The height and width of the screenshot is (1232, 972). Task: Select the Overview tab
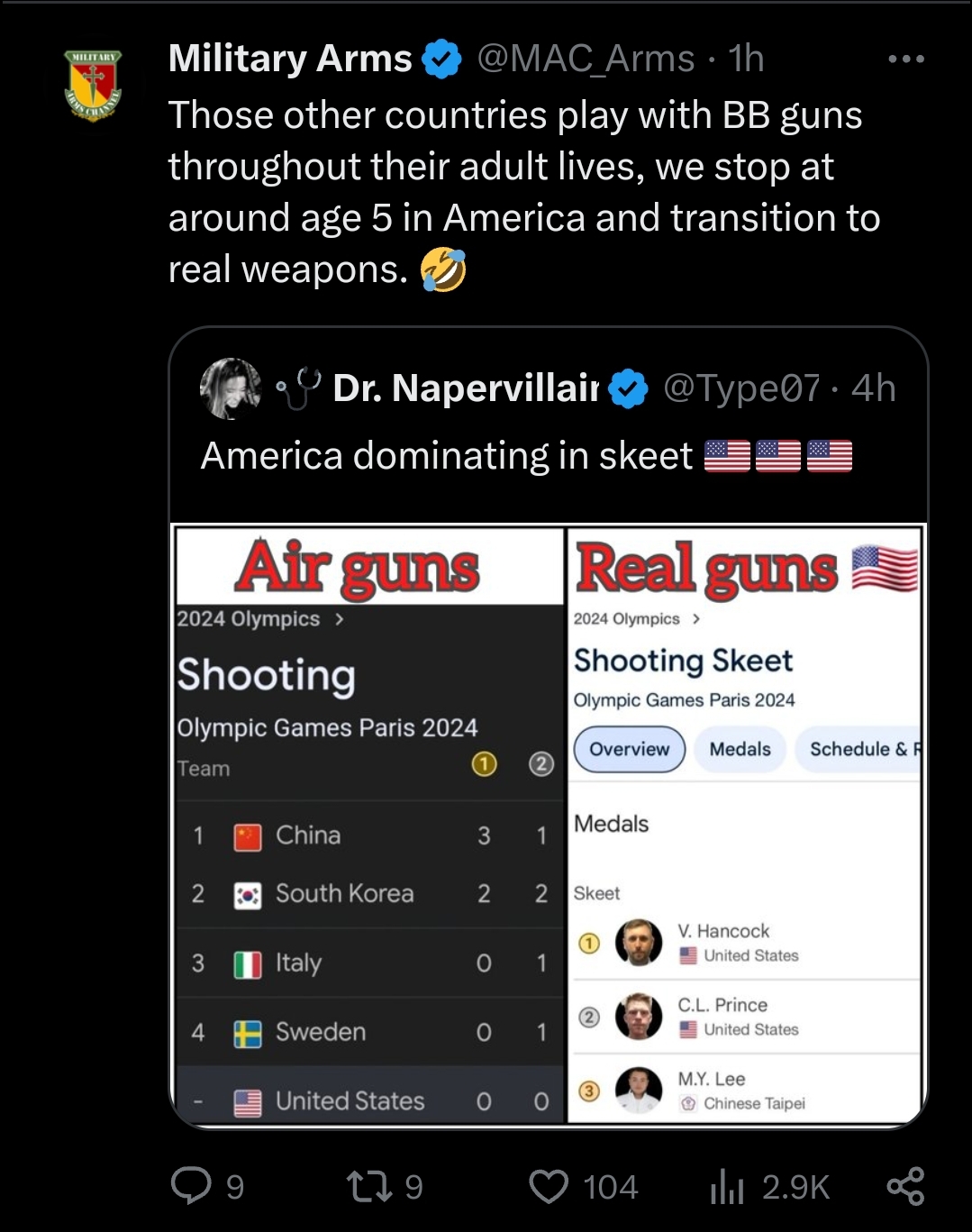pos(629,750)
